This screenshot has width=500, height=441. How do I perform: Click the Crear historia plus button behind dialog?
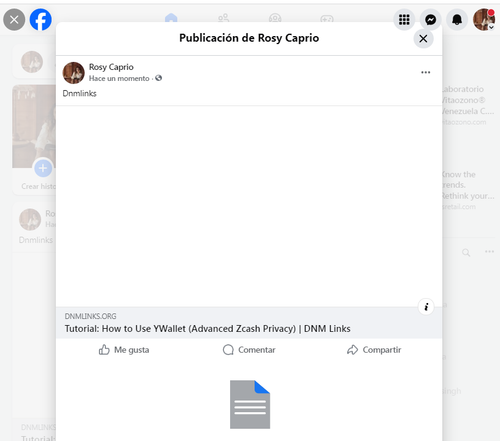click(43, 168)
